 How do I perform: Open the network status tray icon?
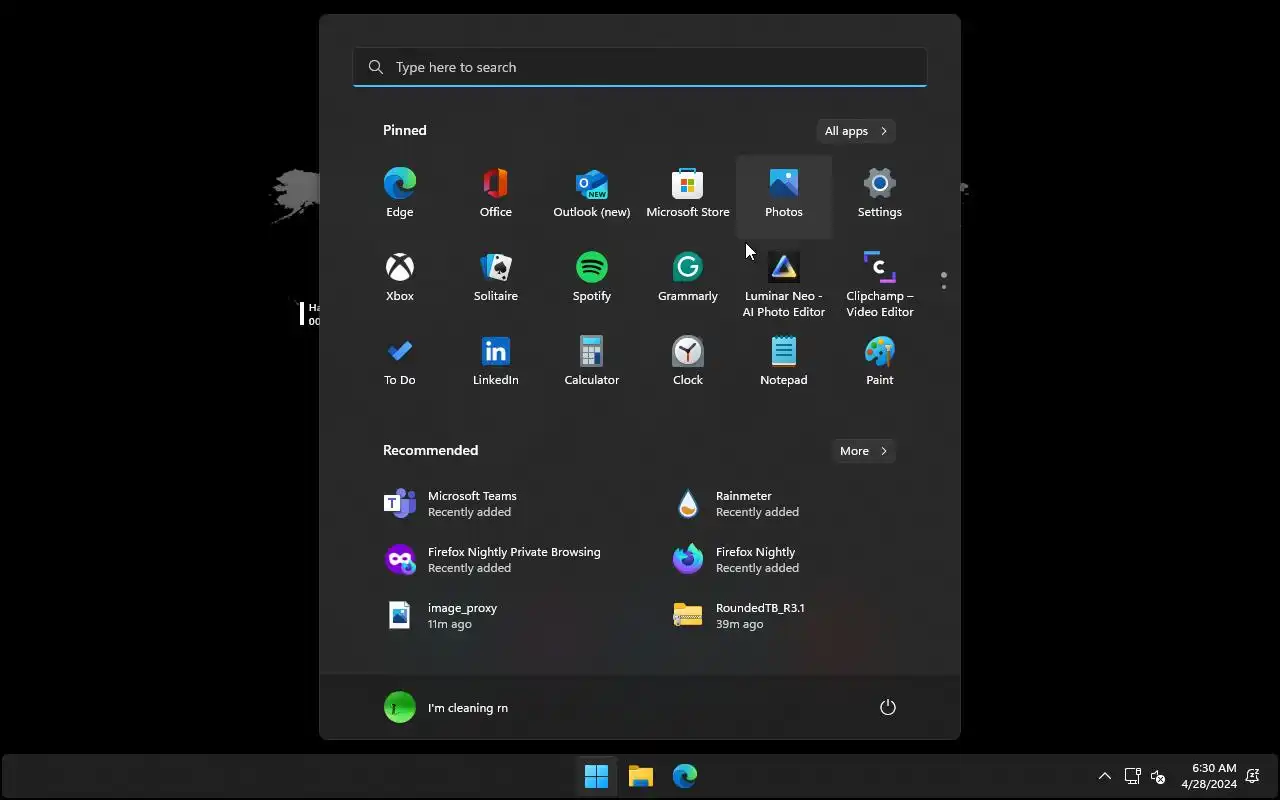click(x=1133, y=776)
